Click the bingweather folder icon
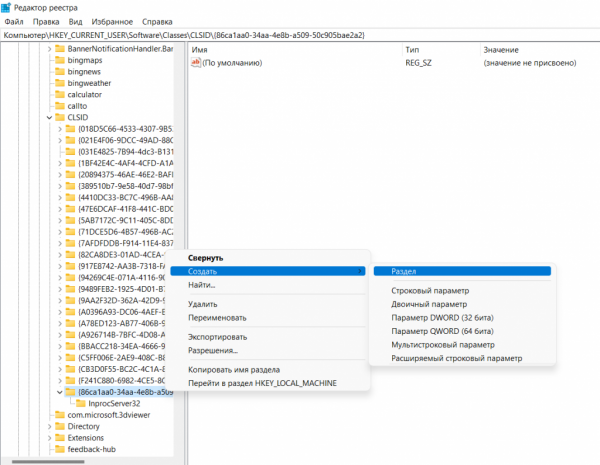 click(x=60, y=83)
